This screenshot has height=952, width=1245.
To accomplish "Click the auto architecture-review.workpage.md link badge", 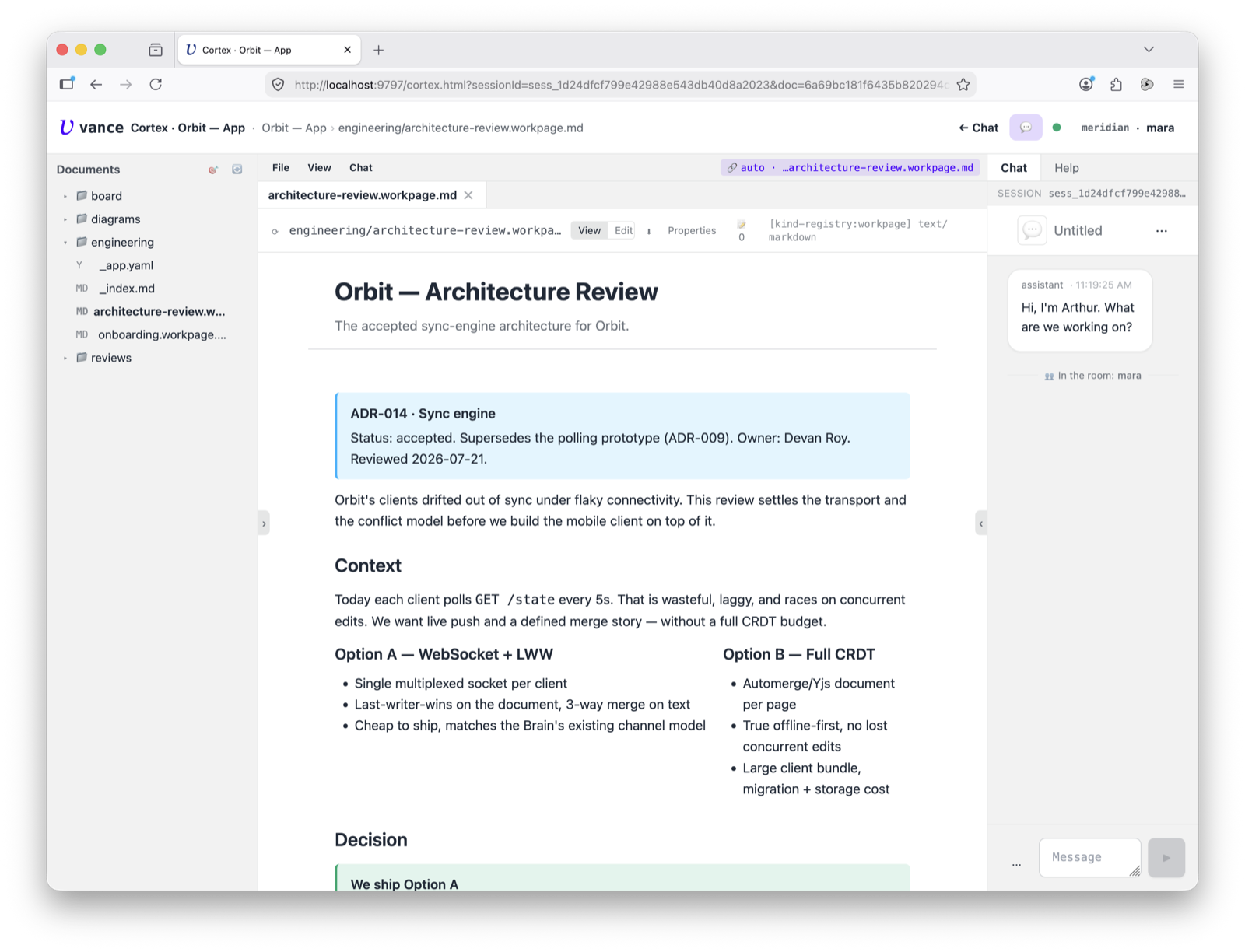I will point(850,168).
